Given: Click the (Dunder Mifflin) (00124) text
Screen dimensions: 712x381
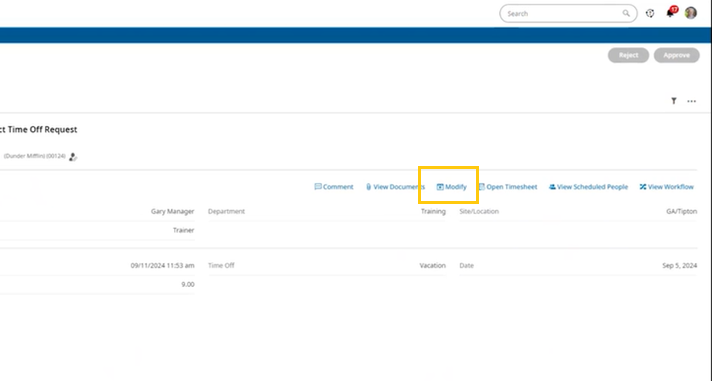Looking at the screenshot, I should tap(35, 156).
